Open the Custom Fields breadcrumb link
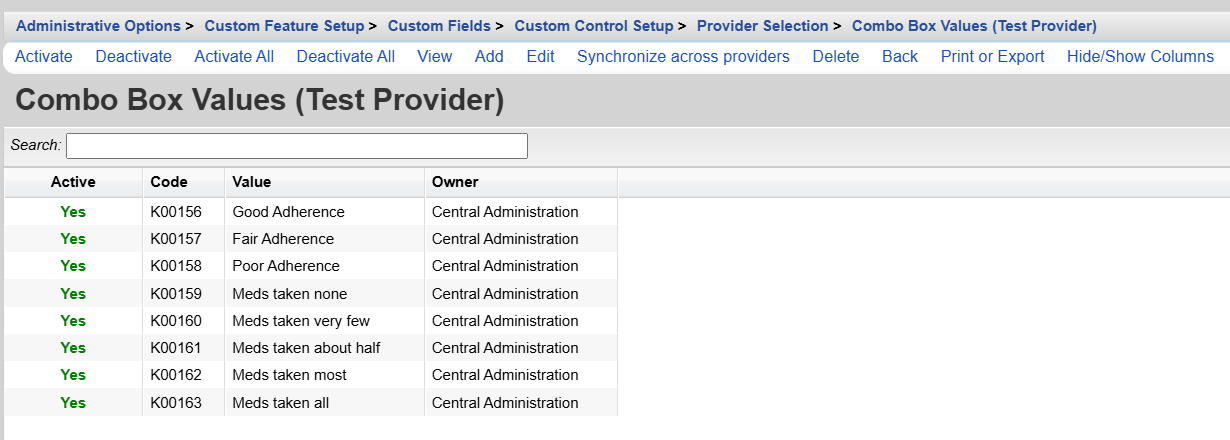Viewport: 1230px width, 440px height. tap(439, 26)
